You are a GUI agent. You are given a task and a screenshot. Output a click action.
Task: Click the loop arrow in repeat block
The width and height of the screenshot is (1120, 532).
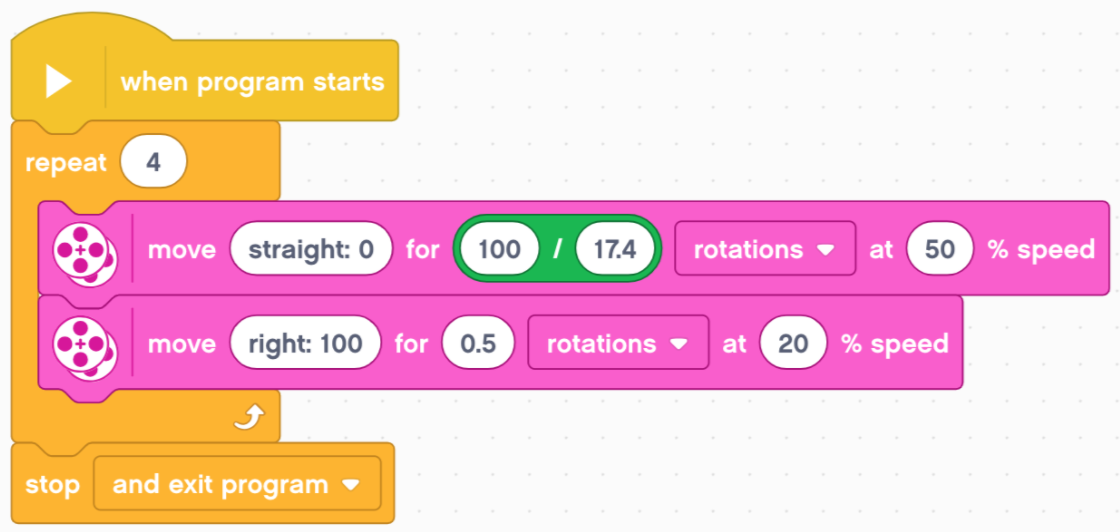pos(250,418)
